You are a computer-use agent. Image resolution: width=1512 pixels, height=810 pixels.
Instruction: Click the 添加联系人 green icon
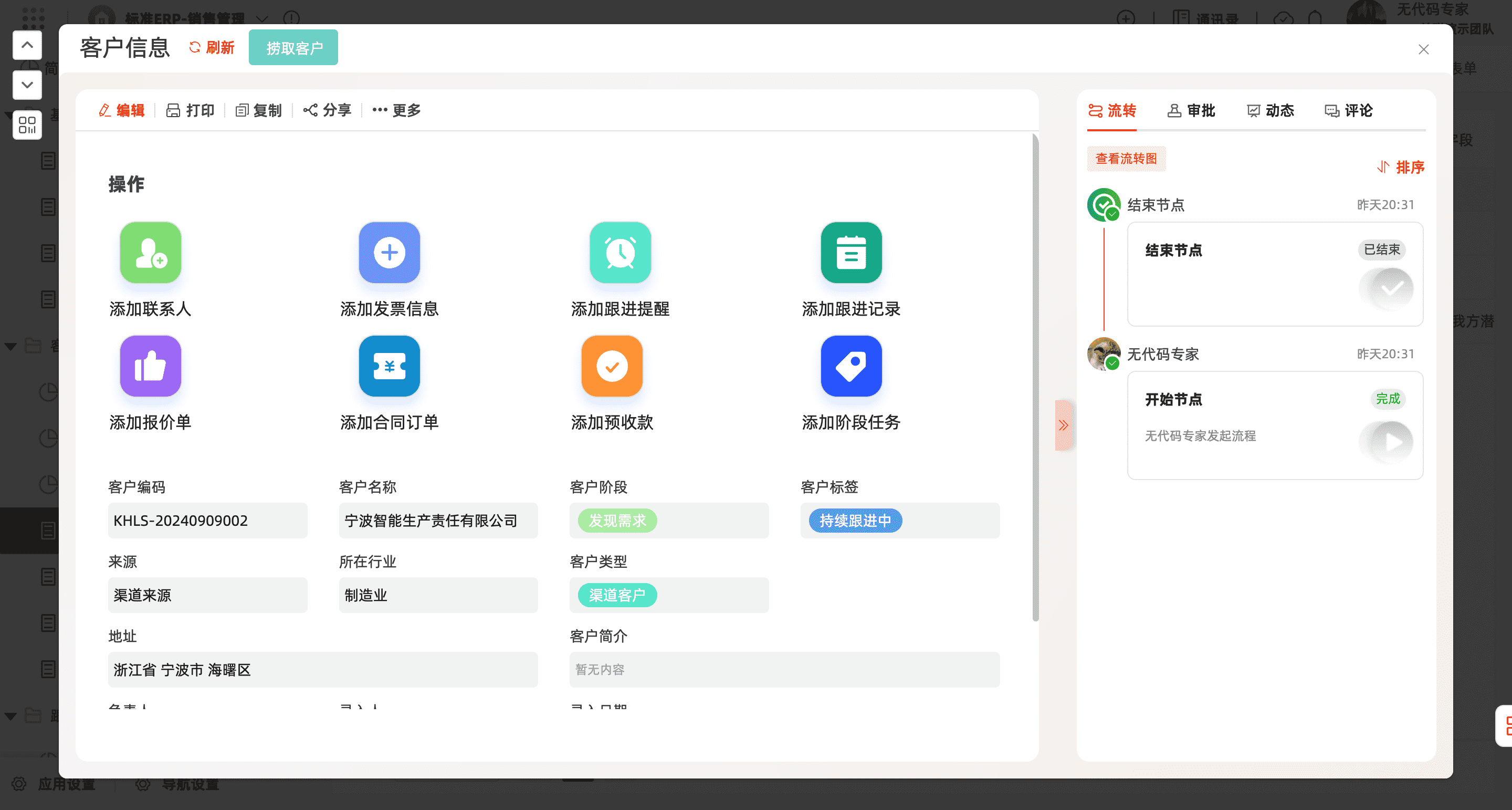pos(150,253)
